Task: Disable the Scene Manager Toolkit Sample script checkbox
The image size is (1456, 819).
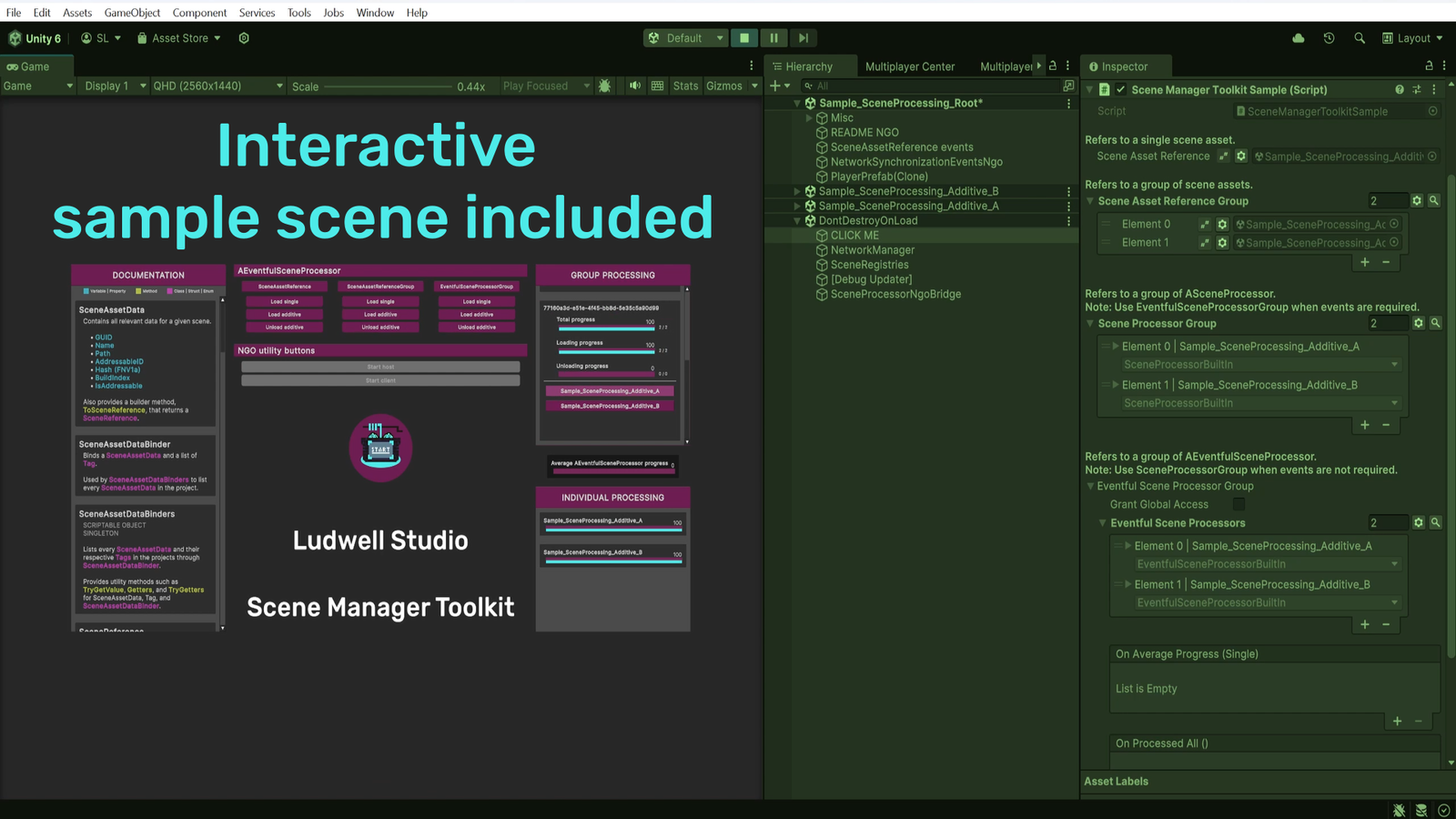Action: (1121, 90)
